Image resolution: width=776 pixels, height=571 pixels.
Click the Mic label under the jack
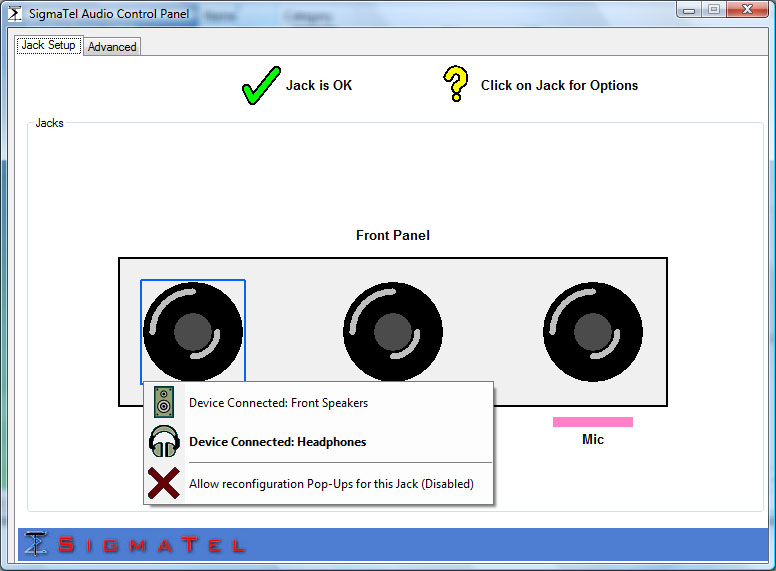point(592,439)
